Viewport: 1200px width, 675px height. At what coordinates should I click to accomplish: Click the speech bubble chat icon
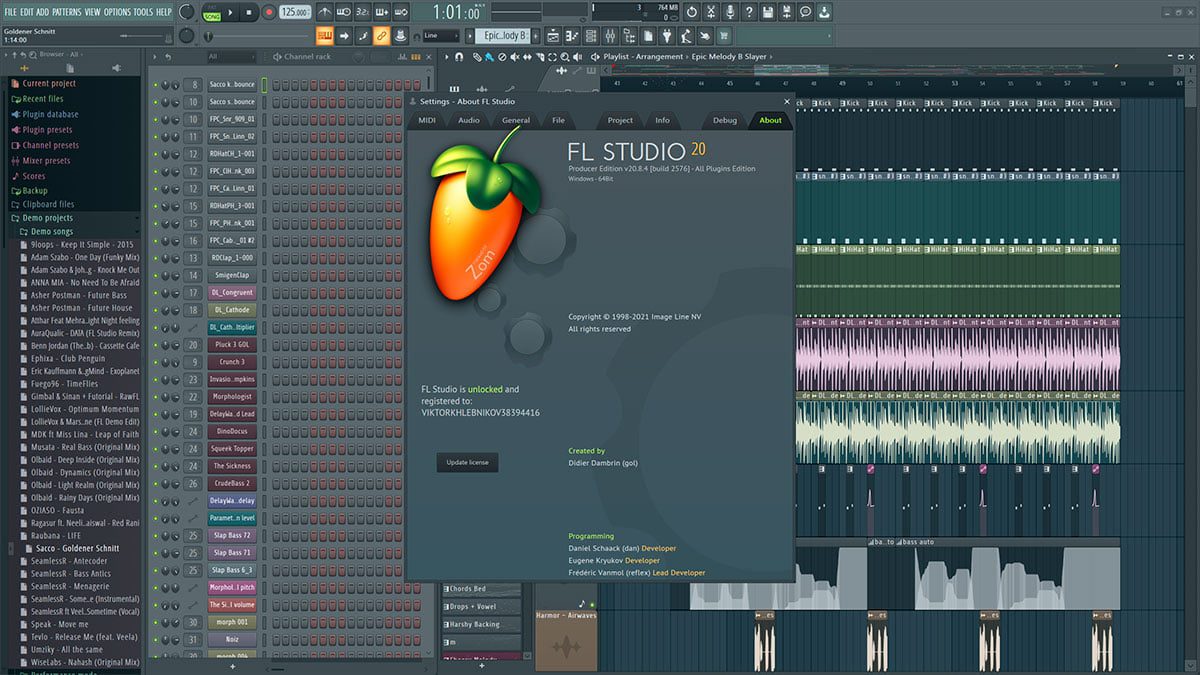(805, 12)
